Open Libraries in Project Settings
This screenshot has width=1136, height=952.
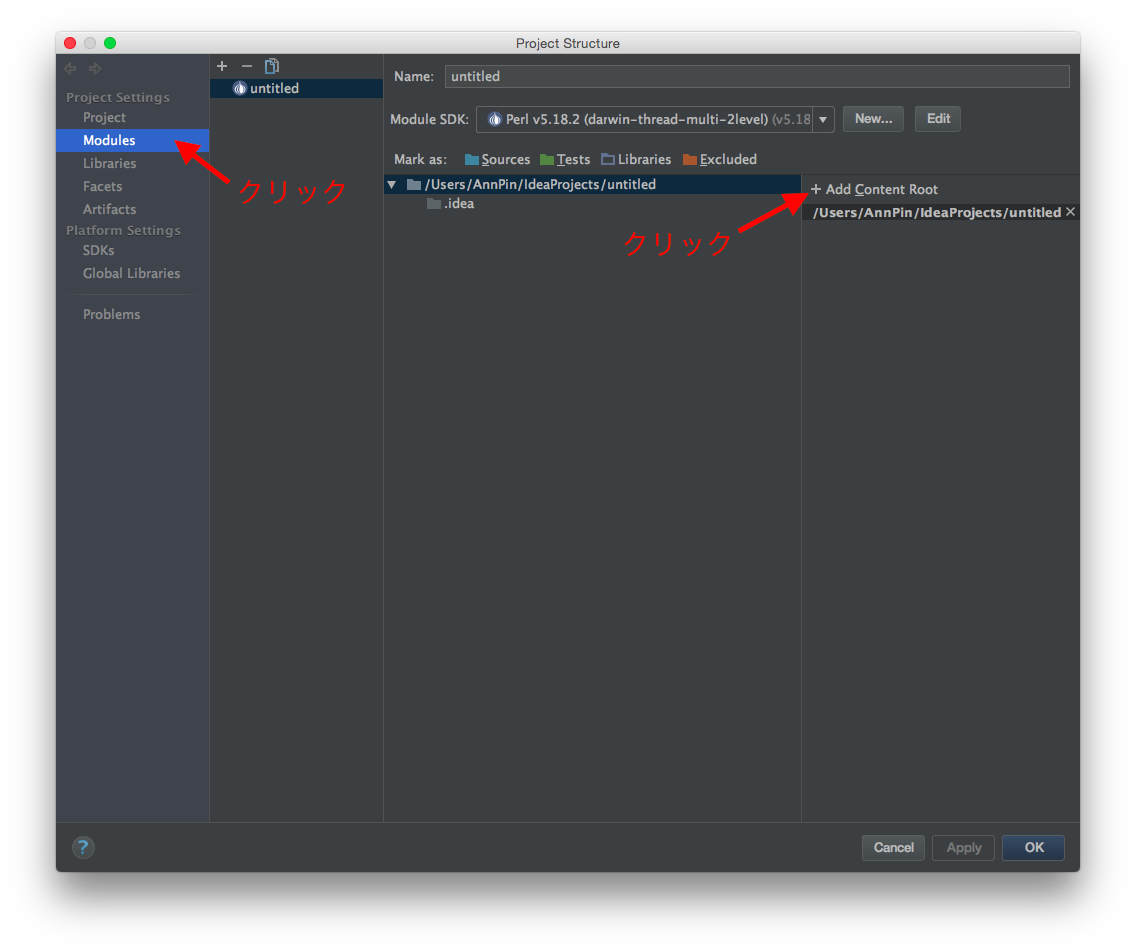[109, 164]
